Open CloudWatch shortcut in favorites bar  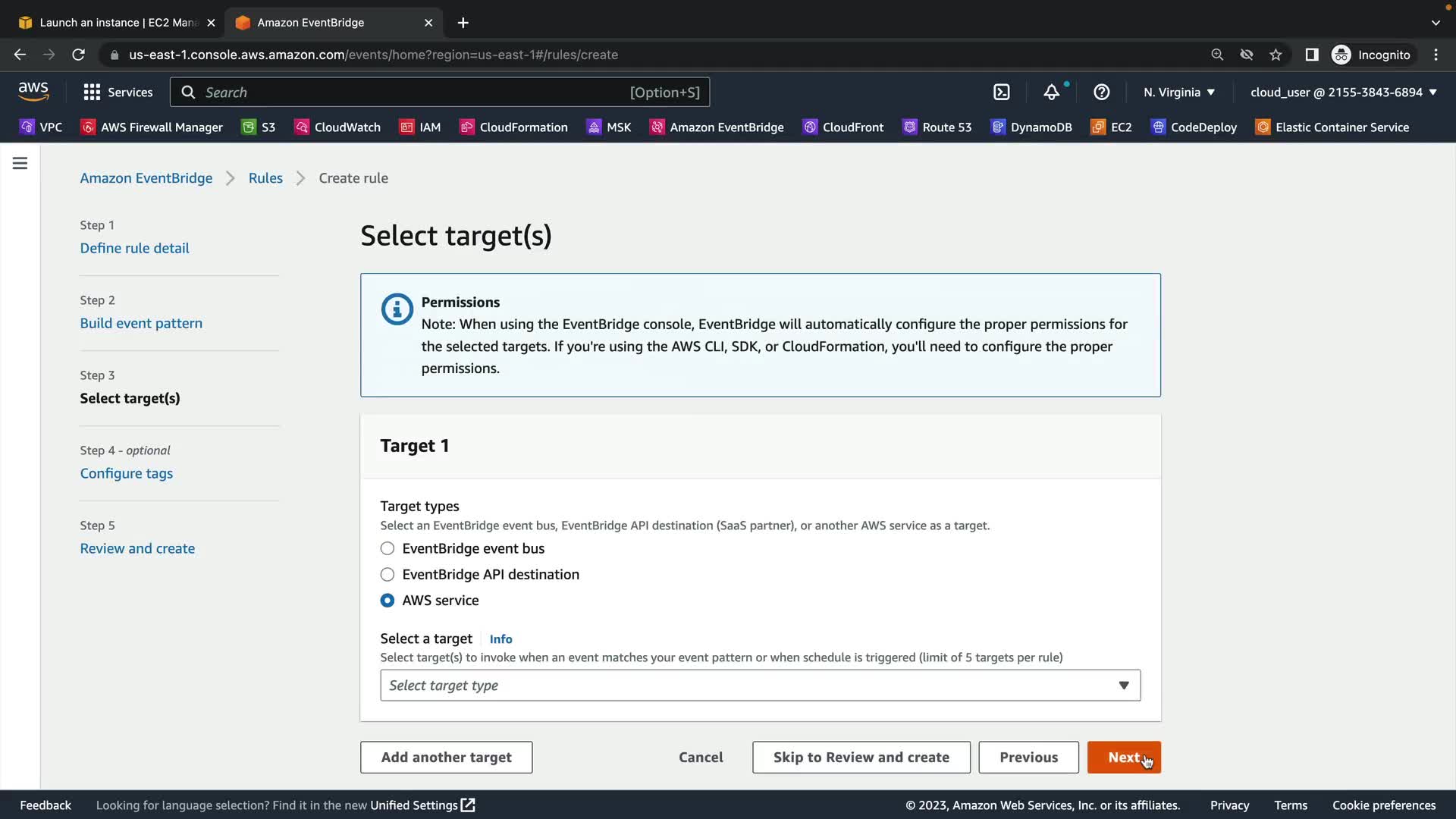(337, 127)
